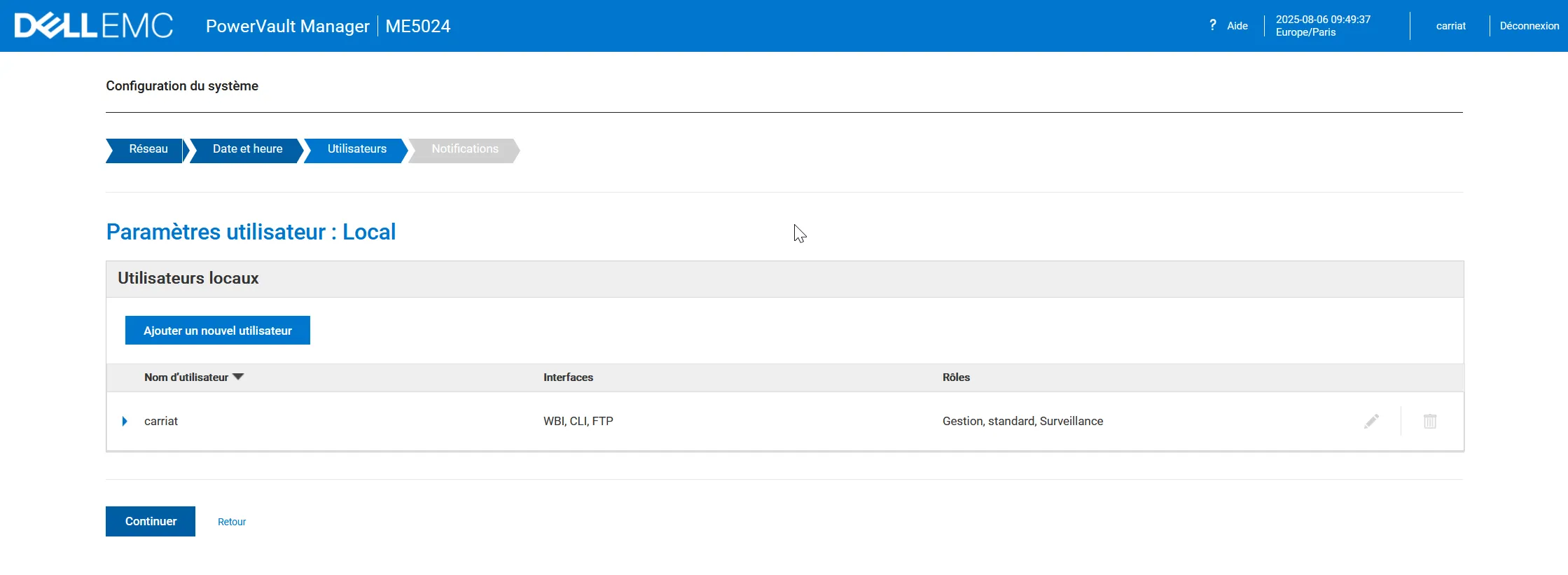This screenshot has width=1568, height=575.
Task: Click the trash delete icon for carriat
Action: pyautogui.click(x=1429, y=421)
